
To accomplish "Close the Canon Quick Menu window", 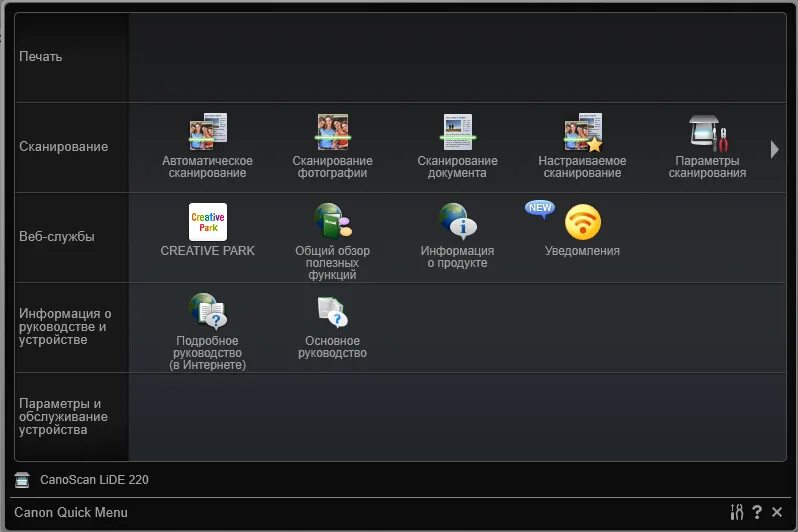I will pyautogui.click(x=777, y=512).
